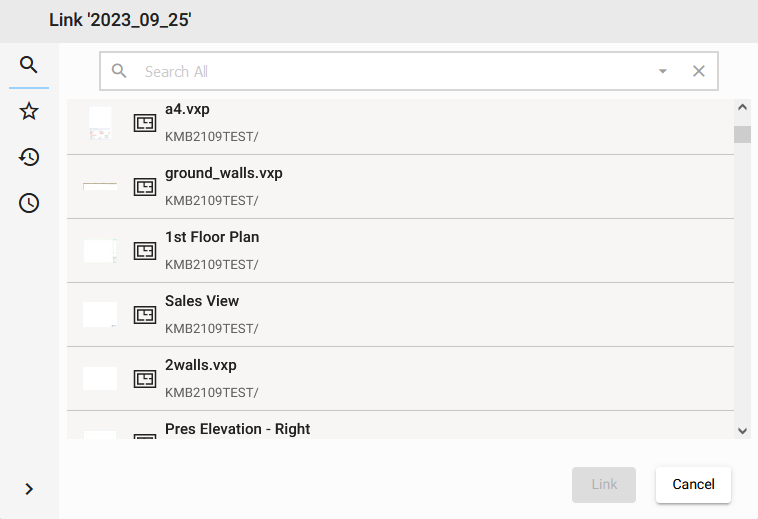This screenshot has width=758, height=519.
Task: Click the magnifier icon in the search field
Action: tap(120, 71)
